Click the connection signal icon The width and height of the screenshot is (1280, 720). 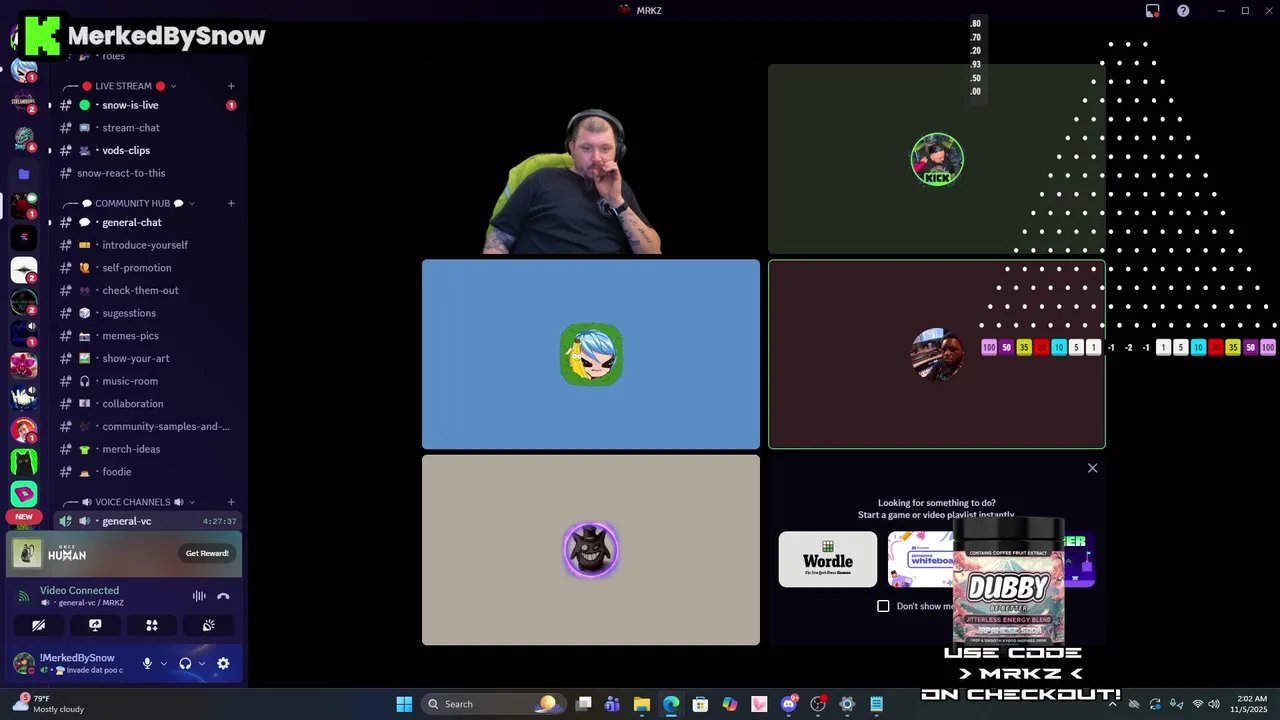click(24, 596)
